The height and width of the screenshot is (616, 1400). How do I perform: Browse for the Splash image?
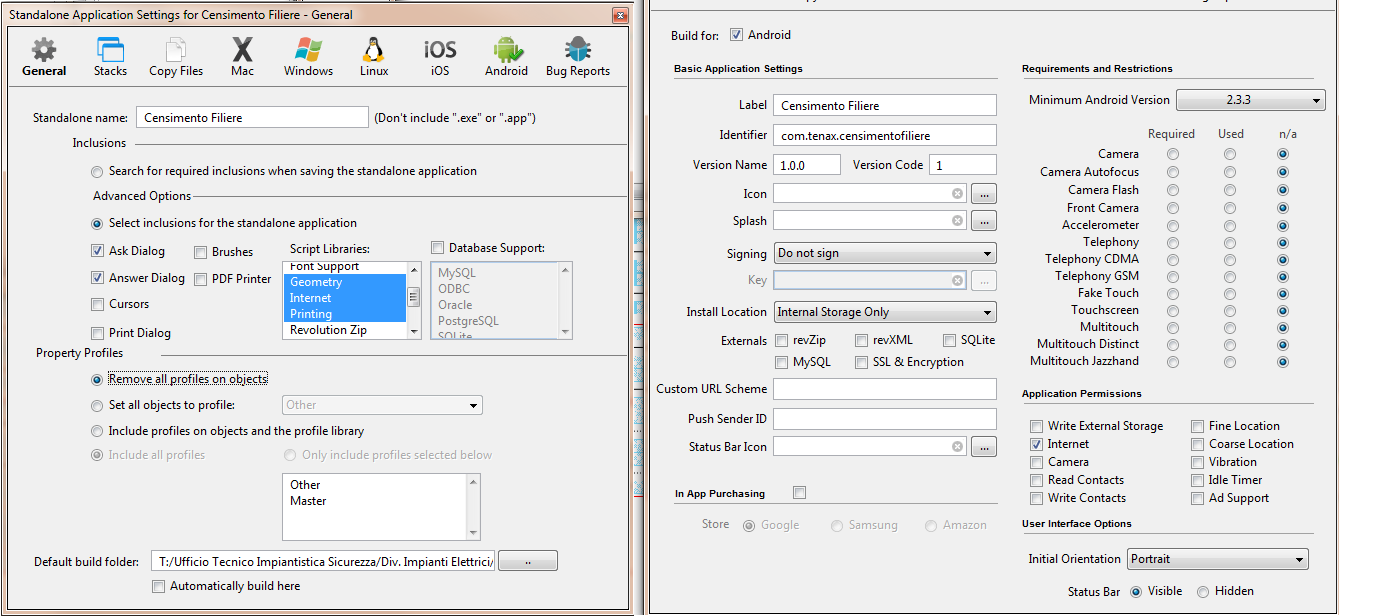tap(984, 221)
